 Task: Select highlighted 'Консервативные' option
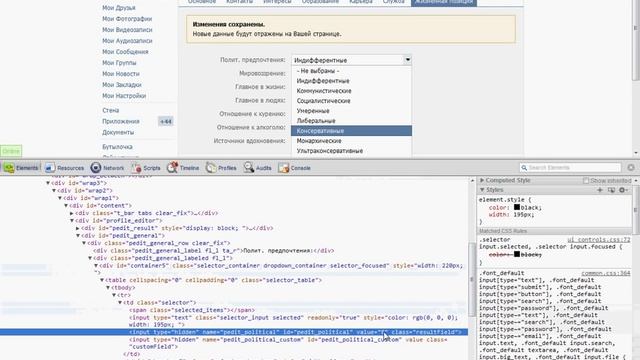[x=351, y=131]
